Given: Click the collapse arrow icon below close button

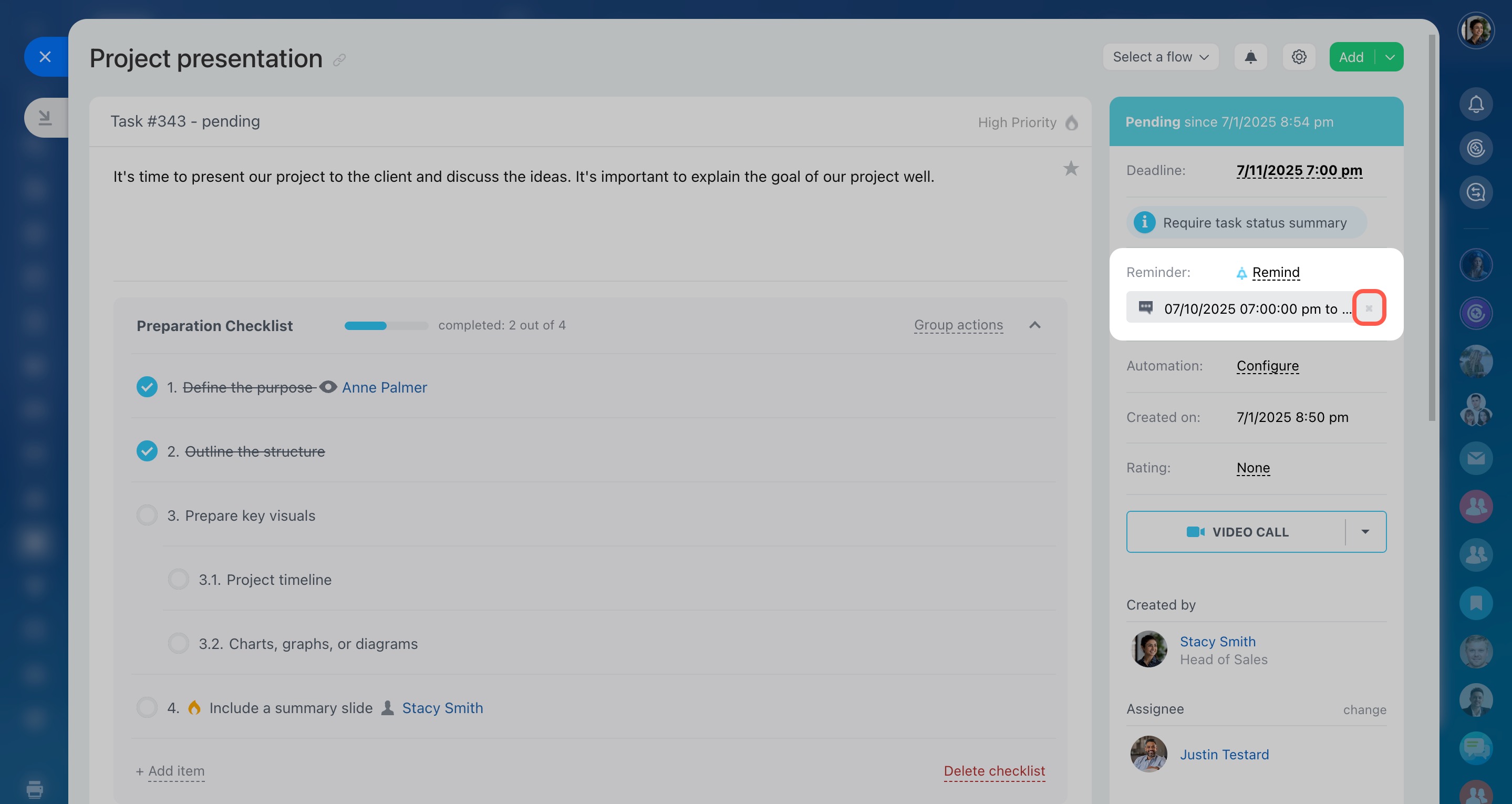Looking at the screenshot, I should click(45, 118).
